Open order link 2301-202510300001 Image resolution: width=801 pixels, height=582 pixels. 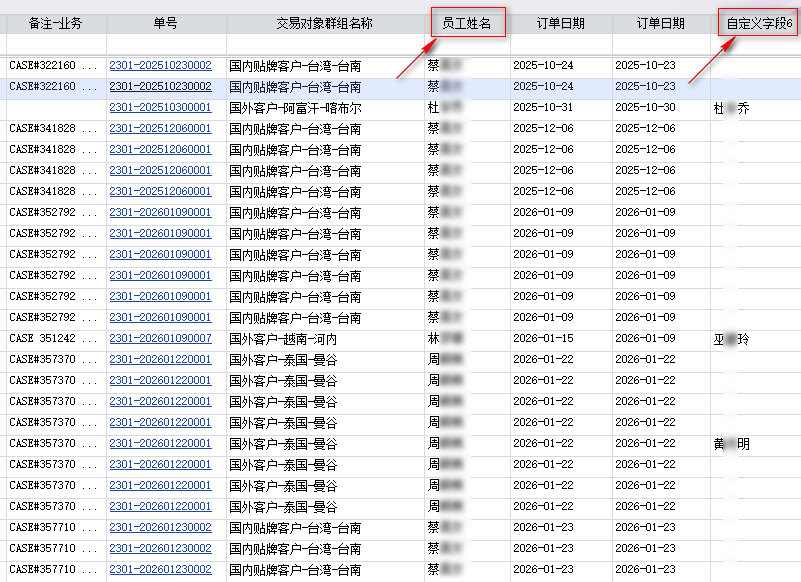(160, 107)
